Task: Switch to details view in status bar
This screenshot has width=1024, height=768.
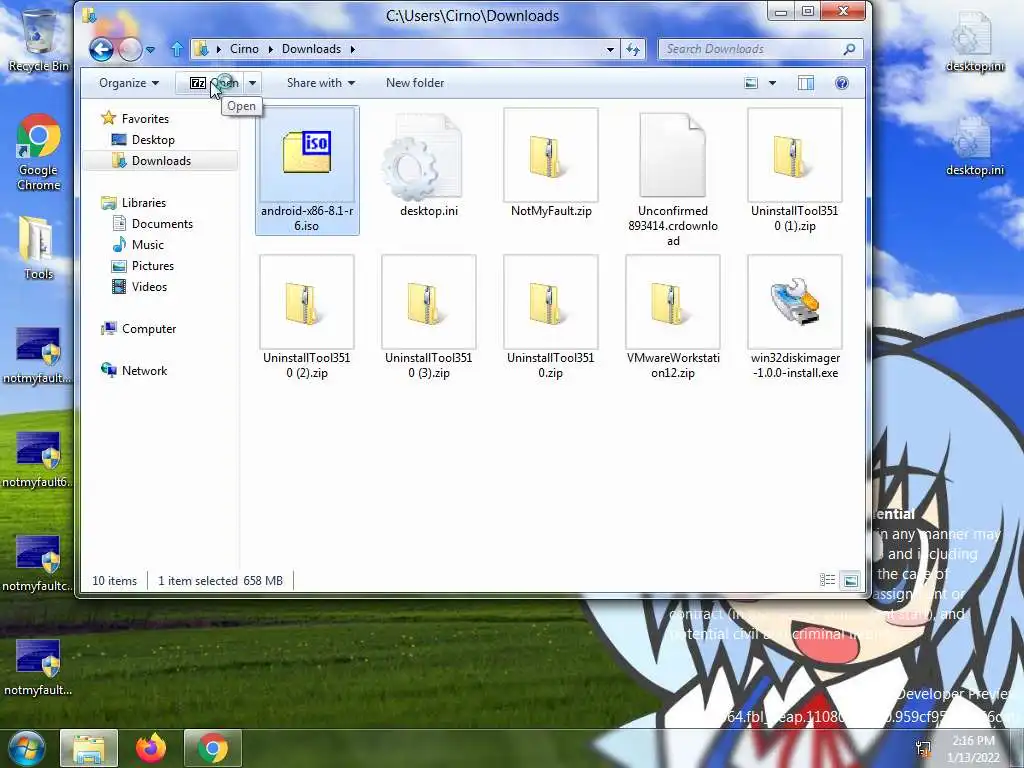Action: pos(827,580)
